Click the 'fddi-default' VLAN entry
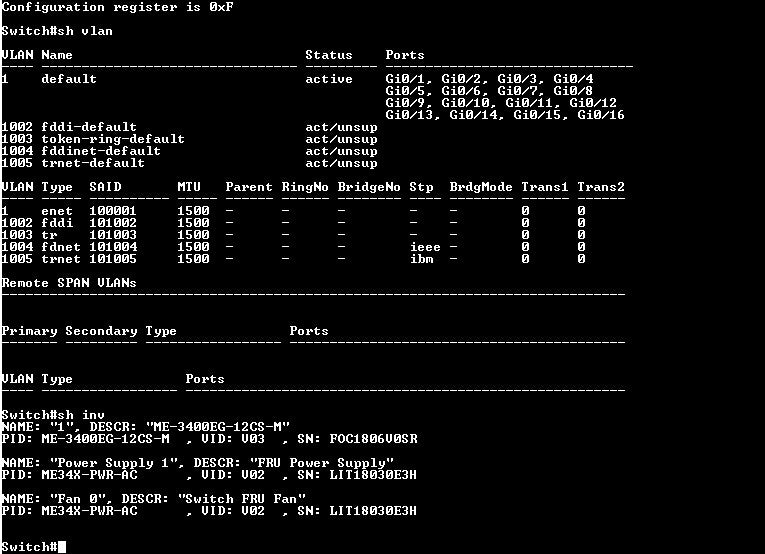This screenshot has height=554, width=765. 89,127
